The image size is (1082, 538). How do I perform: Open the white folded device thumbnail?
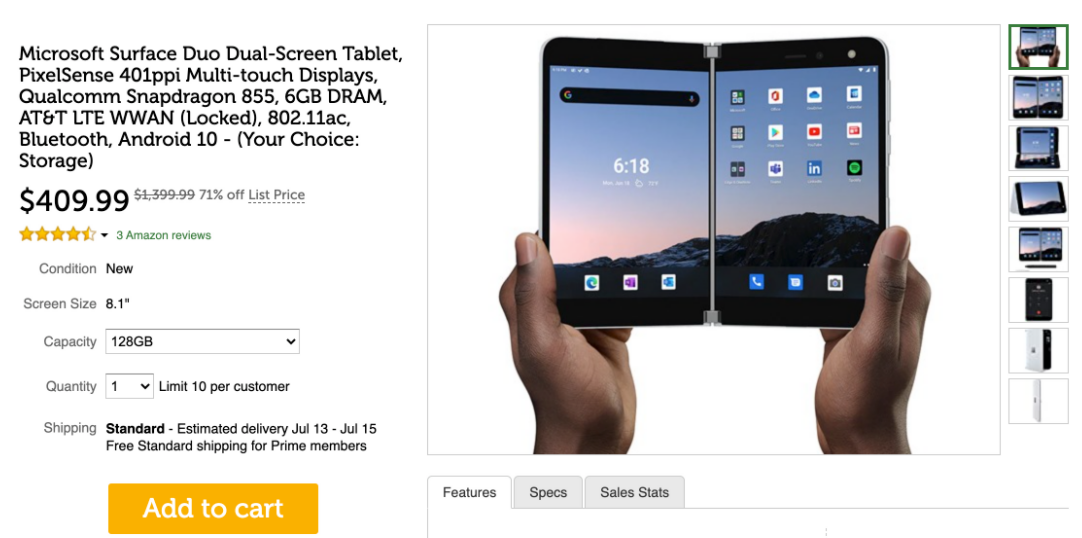point(1038,350)
